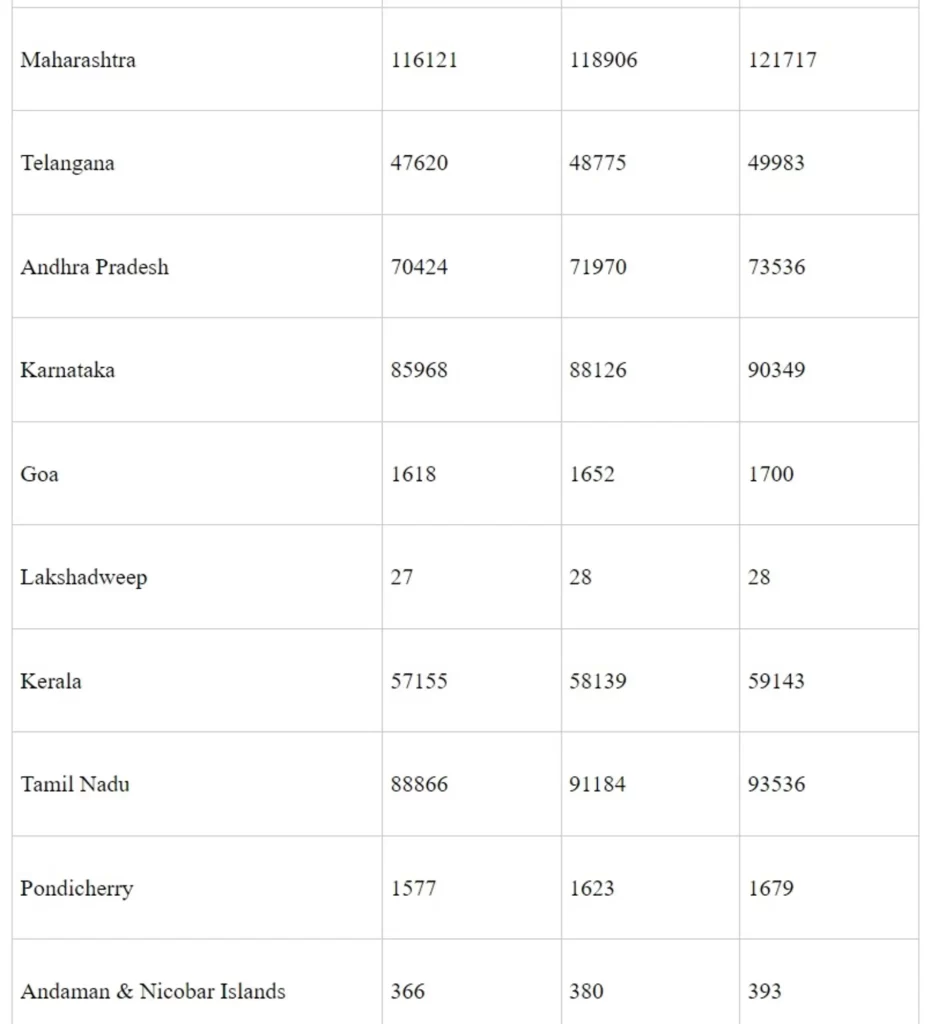Click the Maharashtra row label
This screenshot has width=938, height=1024.
tap(78, 60)
